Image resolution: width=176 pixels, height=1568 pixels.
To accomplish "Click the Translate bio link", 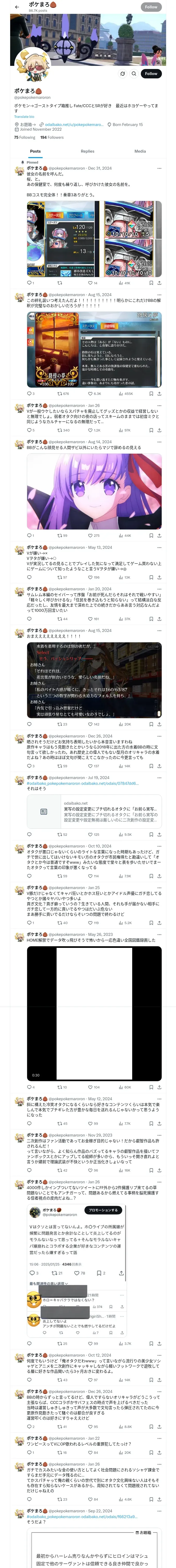I will point(24,116).
